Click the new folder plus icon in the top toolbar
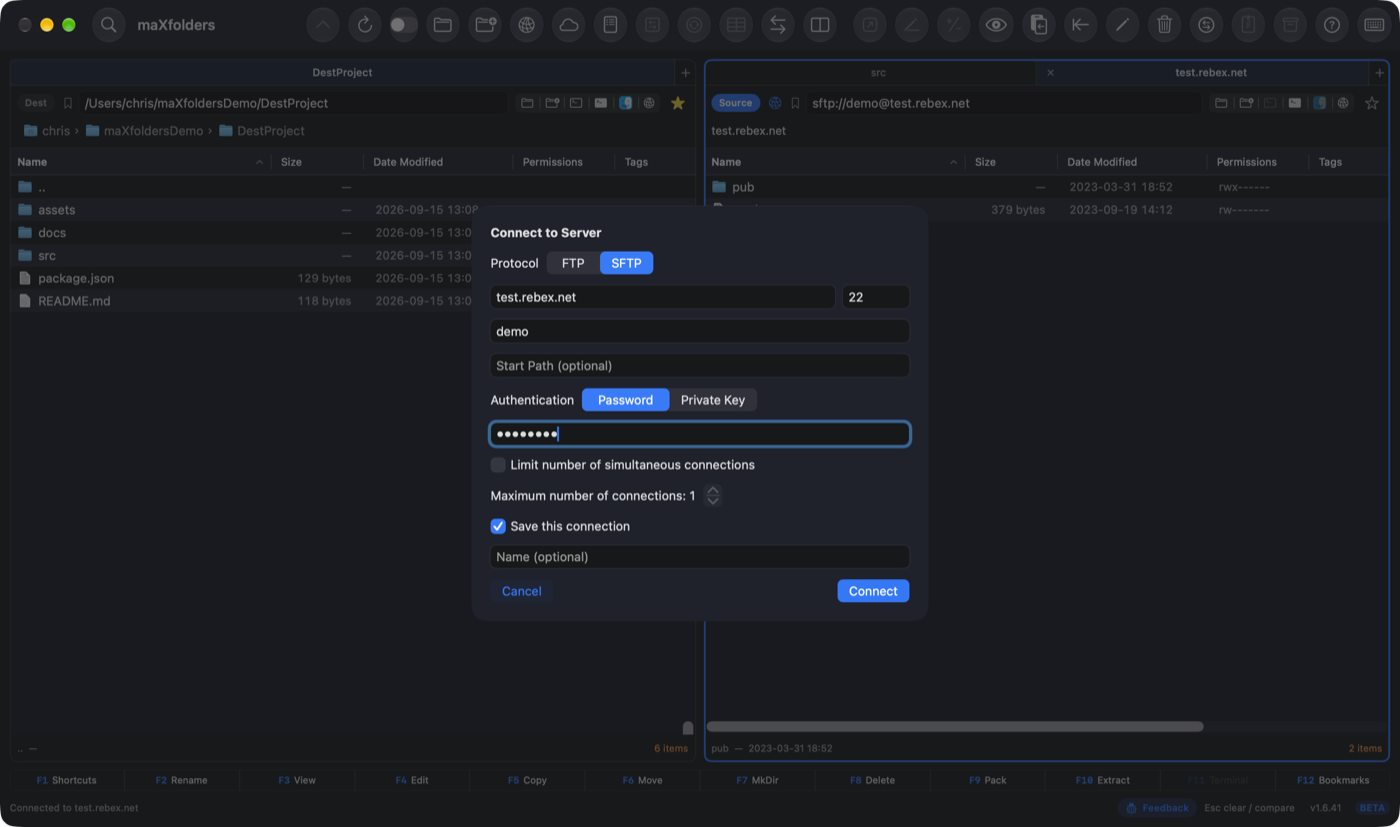1400x827 pixels. (485, 25)
